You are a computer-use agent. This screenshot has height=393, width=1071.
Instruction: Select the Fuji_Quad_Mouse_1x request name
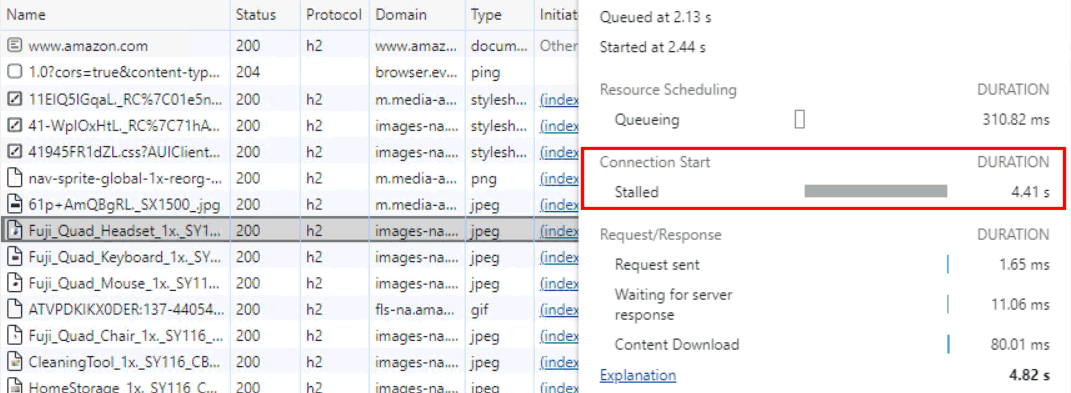click(x=124, y=283)
